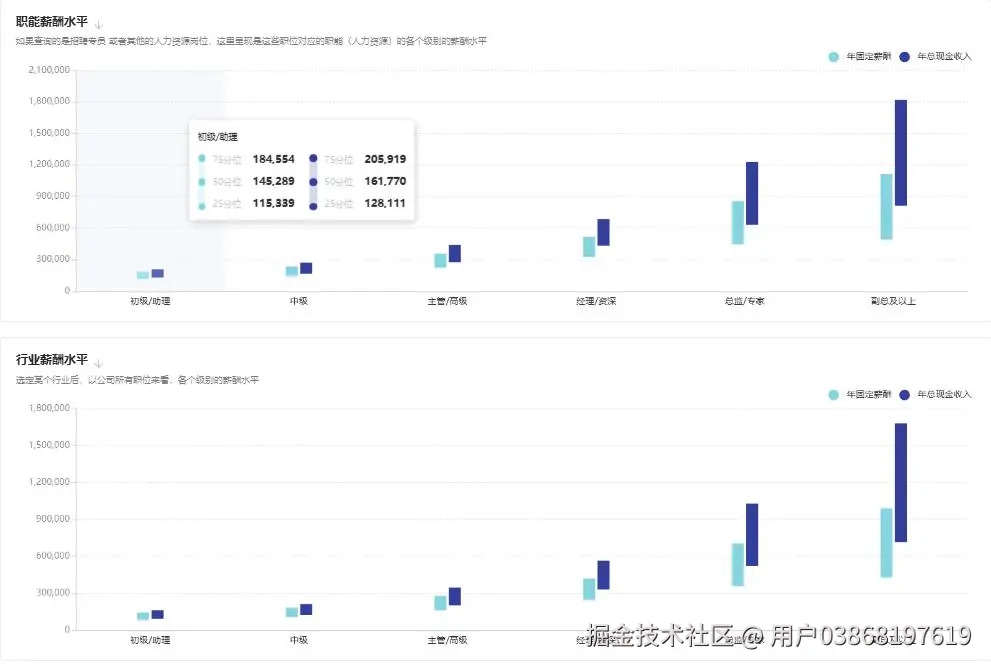The height and width of the screenshot is (669, 991).
Task: Click 初级/助理 axis label in 职能薪酬水平 chart
Action: pyautogui.click(x=150, y=301)
